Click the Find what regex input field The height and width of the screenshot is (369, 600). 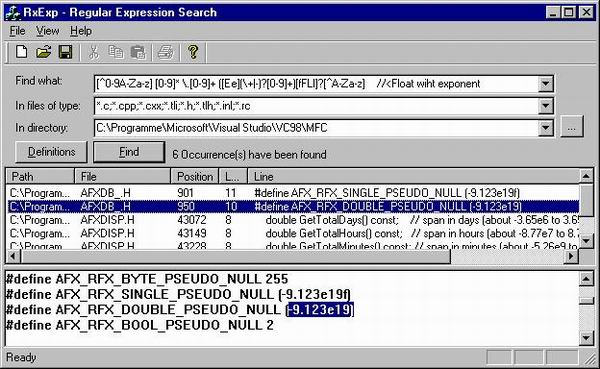coord(316,83)
